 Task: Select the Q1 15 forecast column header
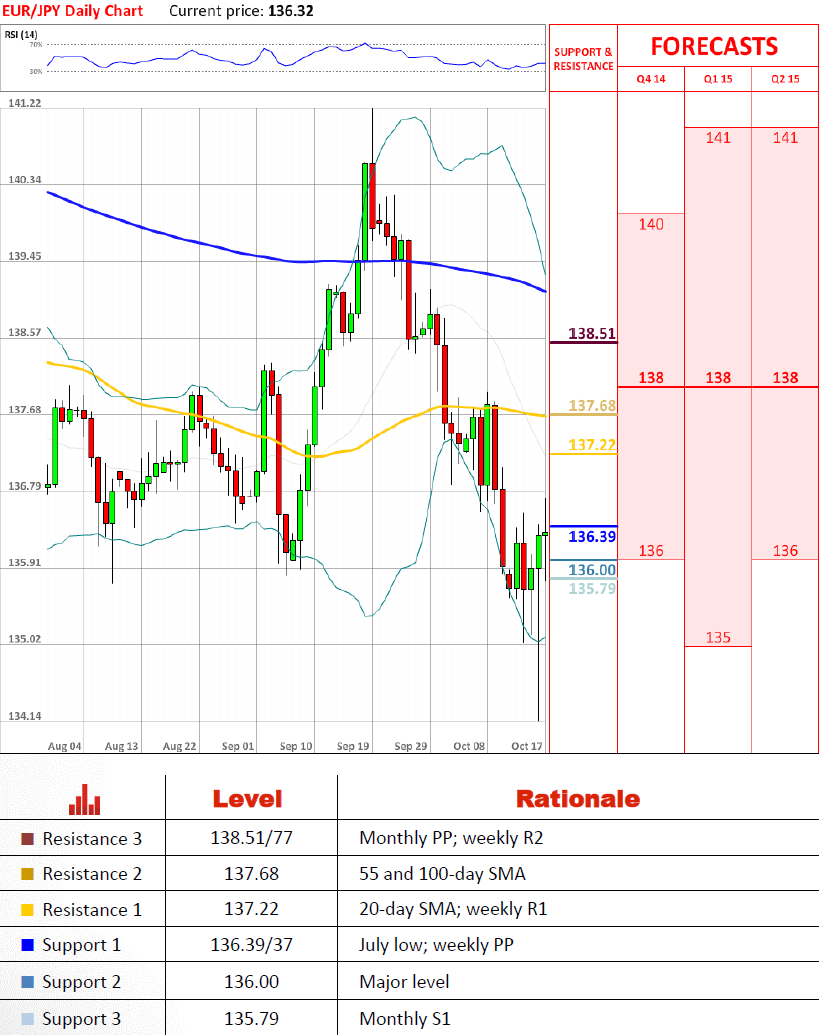tap(718, 79)
